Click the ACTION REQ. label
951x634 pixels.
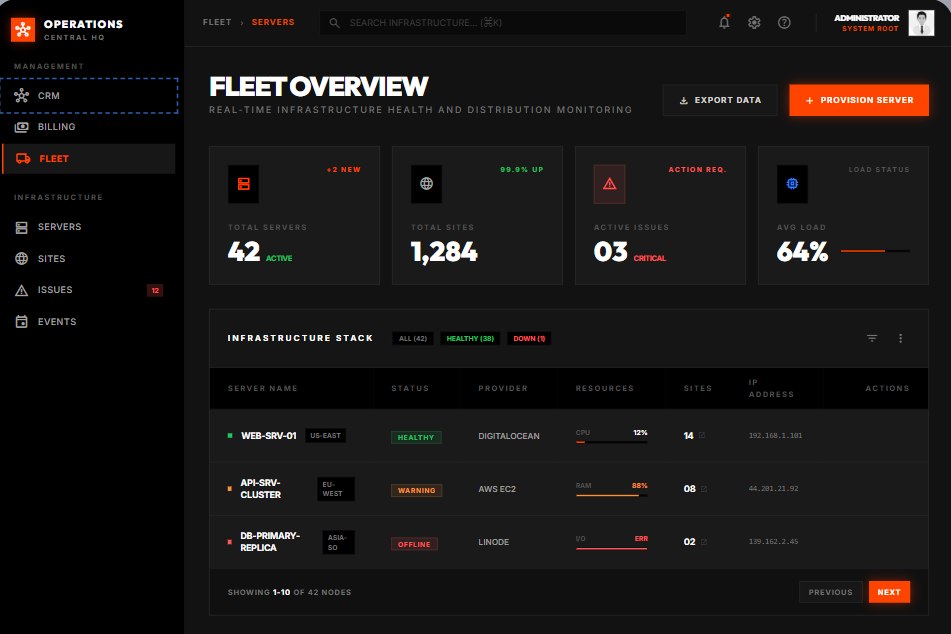(x=697, y=170)
